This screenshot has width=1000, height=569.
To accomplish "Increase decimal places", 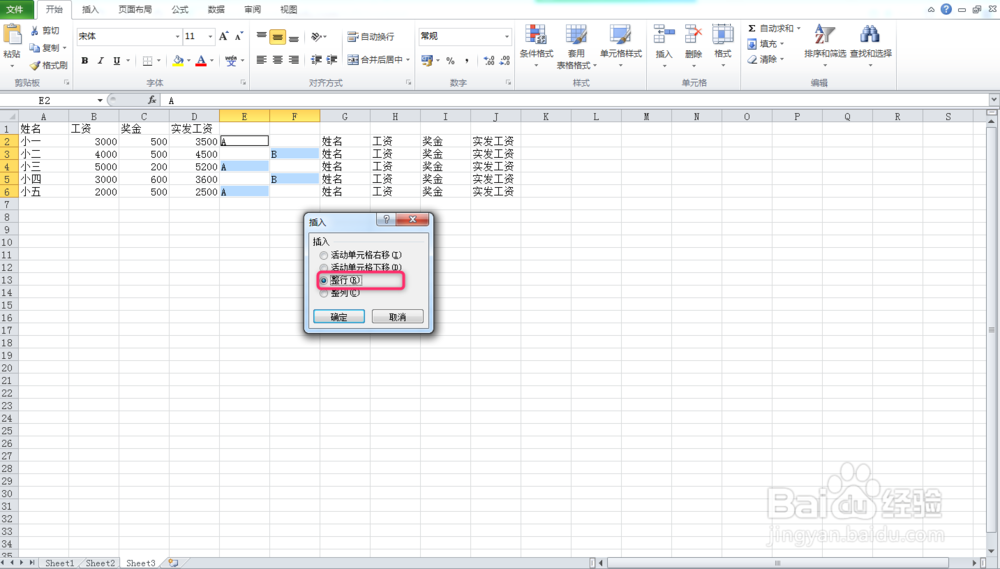I will (489, 61).
